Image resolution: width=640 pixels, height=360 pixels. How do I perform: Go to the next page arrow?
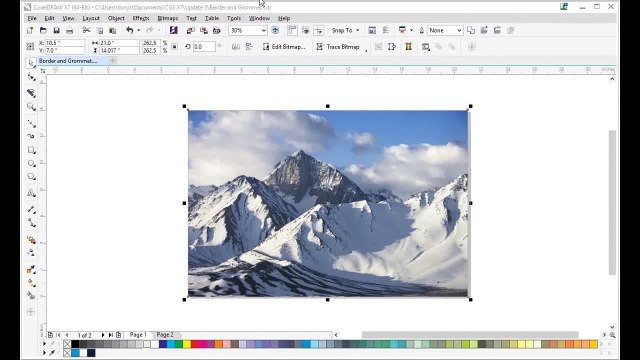pos(103,335)
